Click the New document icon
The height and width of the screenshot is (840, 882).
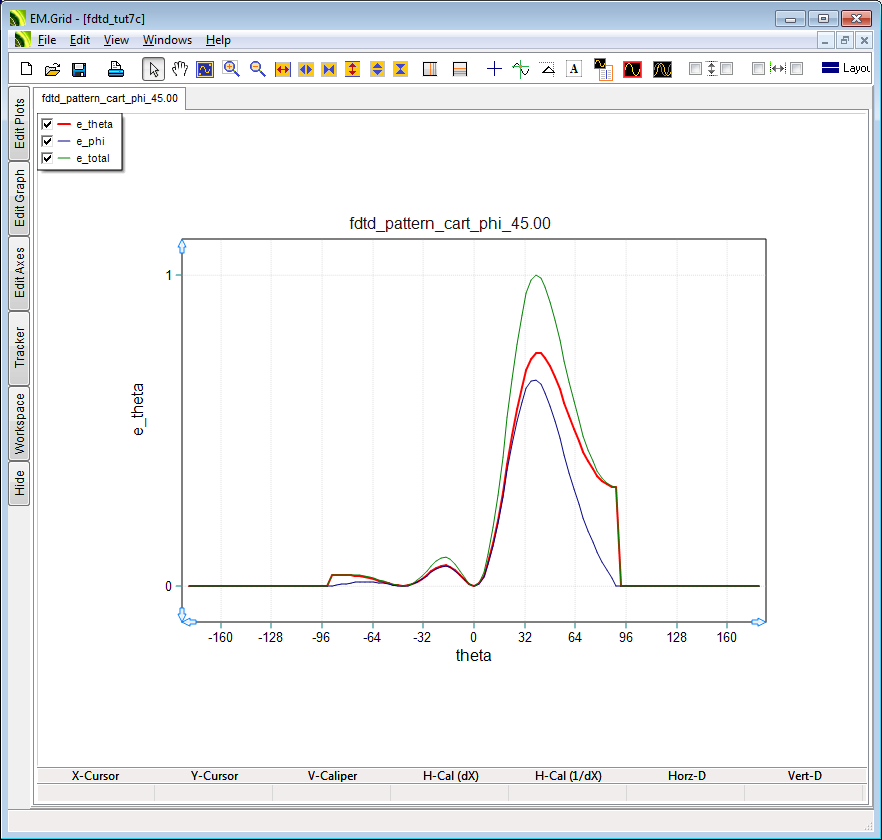27,69
